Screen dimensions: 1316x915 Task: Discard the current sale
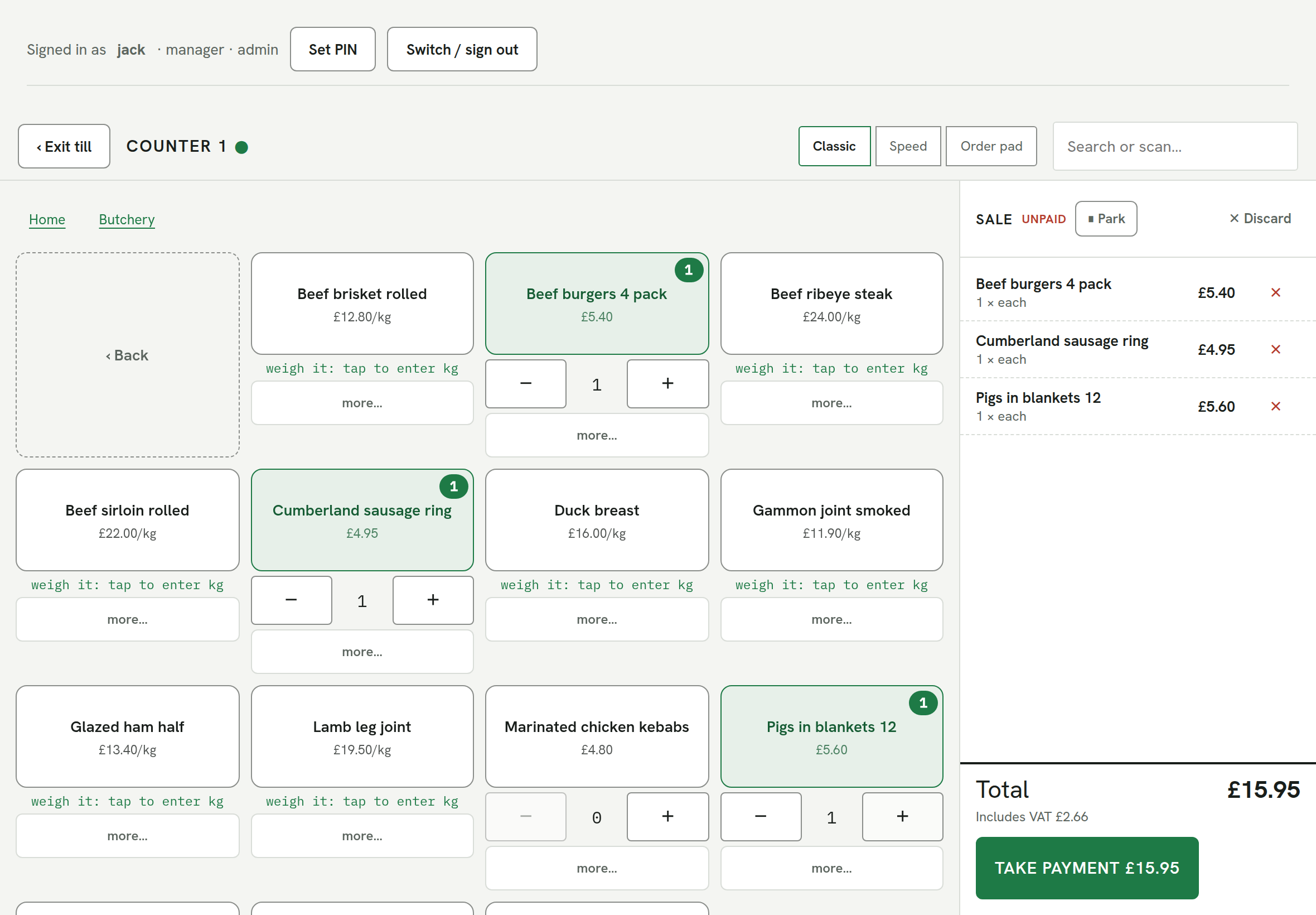pyautogui.click(x=1260, y=219)
